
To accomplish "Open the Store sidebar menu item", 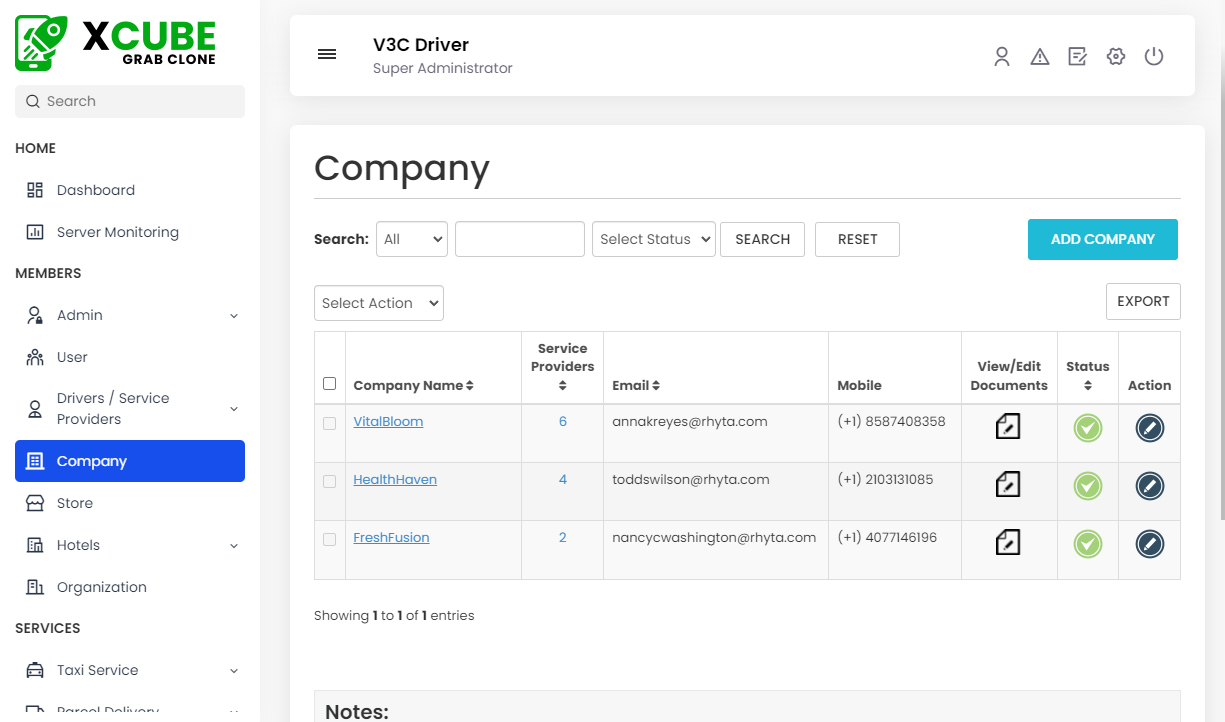I will 75,503.
